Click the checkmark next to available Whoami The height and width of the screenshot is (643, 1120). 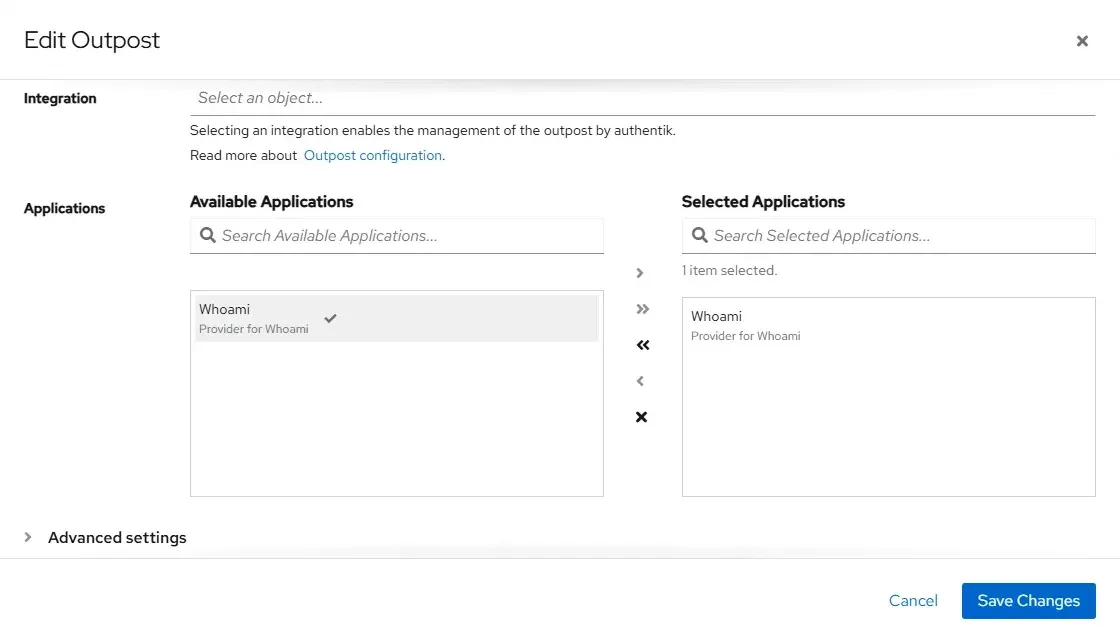[x=330, y=318]
